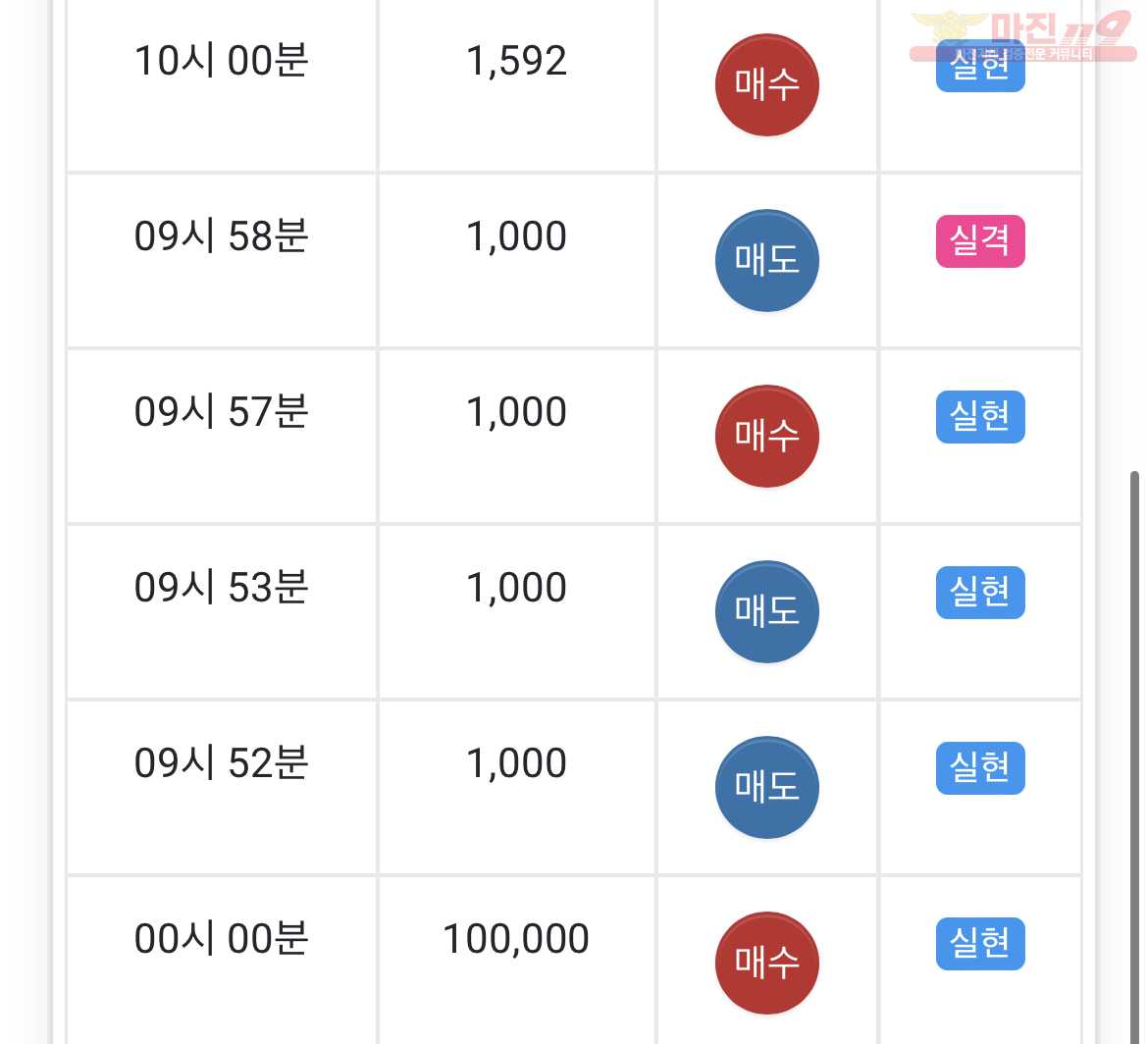Viewport: 1148px width, 1044px height.
Task: Select the 00시 00분 time cell
Action: pyautogui.click(x=221, y=961)
